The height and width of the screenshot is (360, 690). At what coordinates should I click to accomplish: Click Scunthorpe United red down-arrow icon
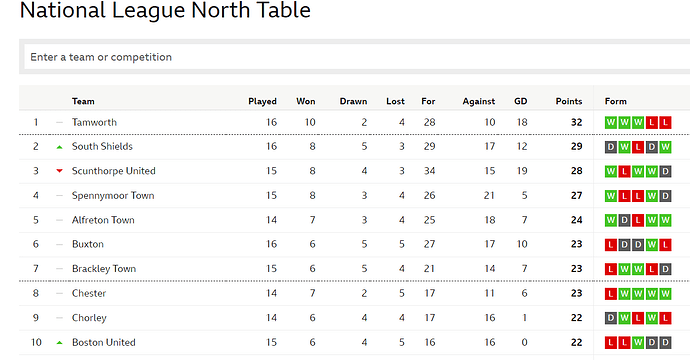click(x=59, y=171)
